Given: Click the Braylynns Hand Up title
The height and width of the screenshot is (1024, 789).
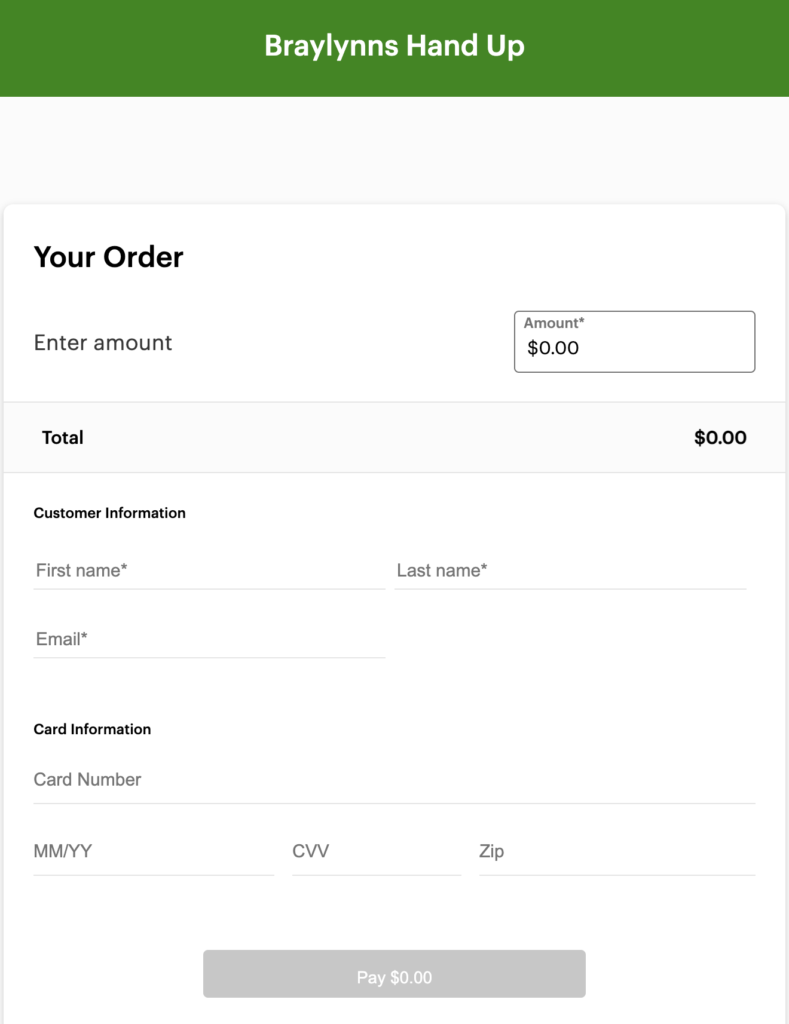Looking at the screenshot, I should coord(394,46).
